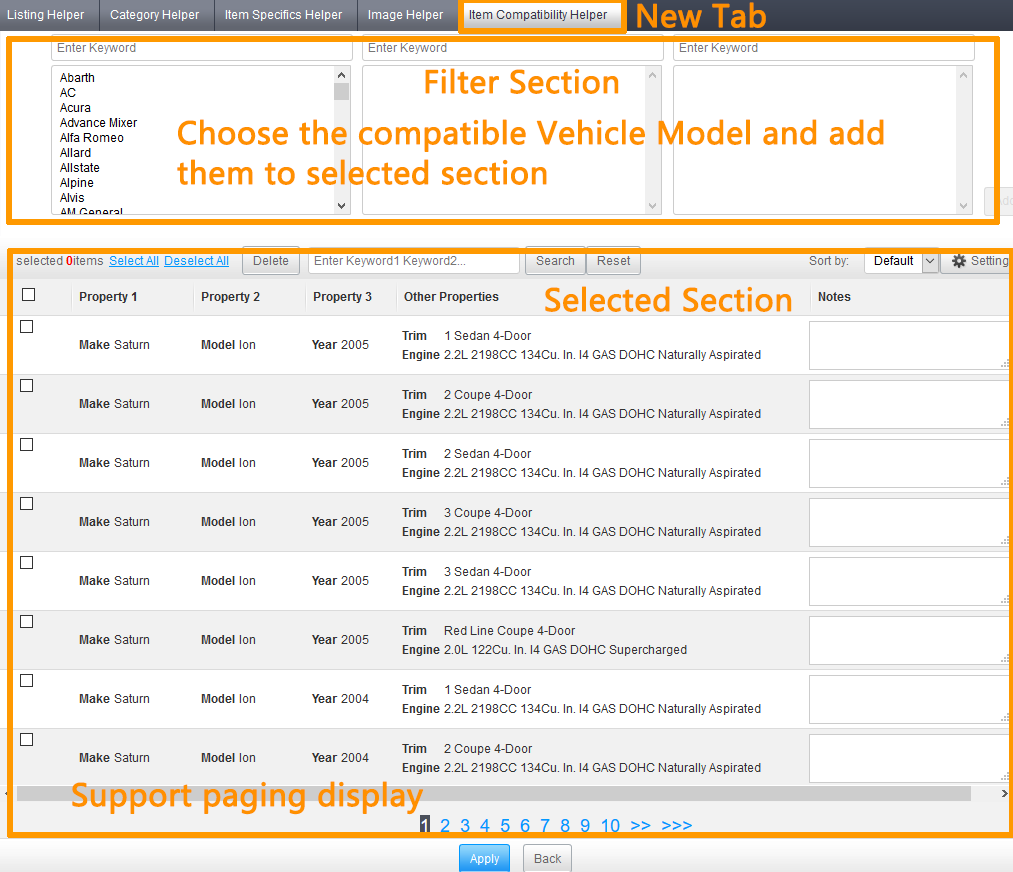Click notes field for Red Line Coupe row

coord(910,640)
